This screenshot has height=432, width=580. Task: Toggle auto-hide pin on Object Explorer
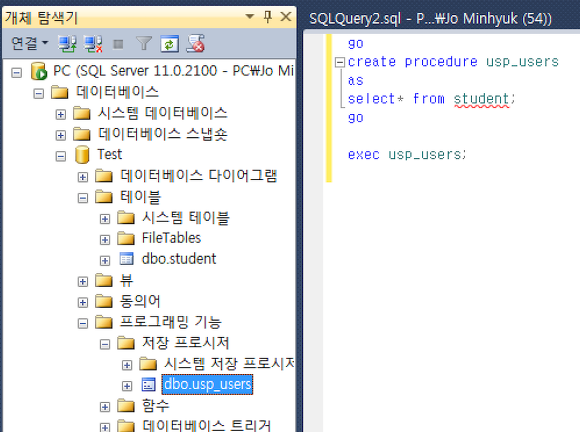(268, 16)
